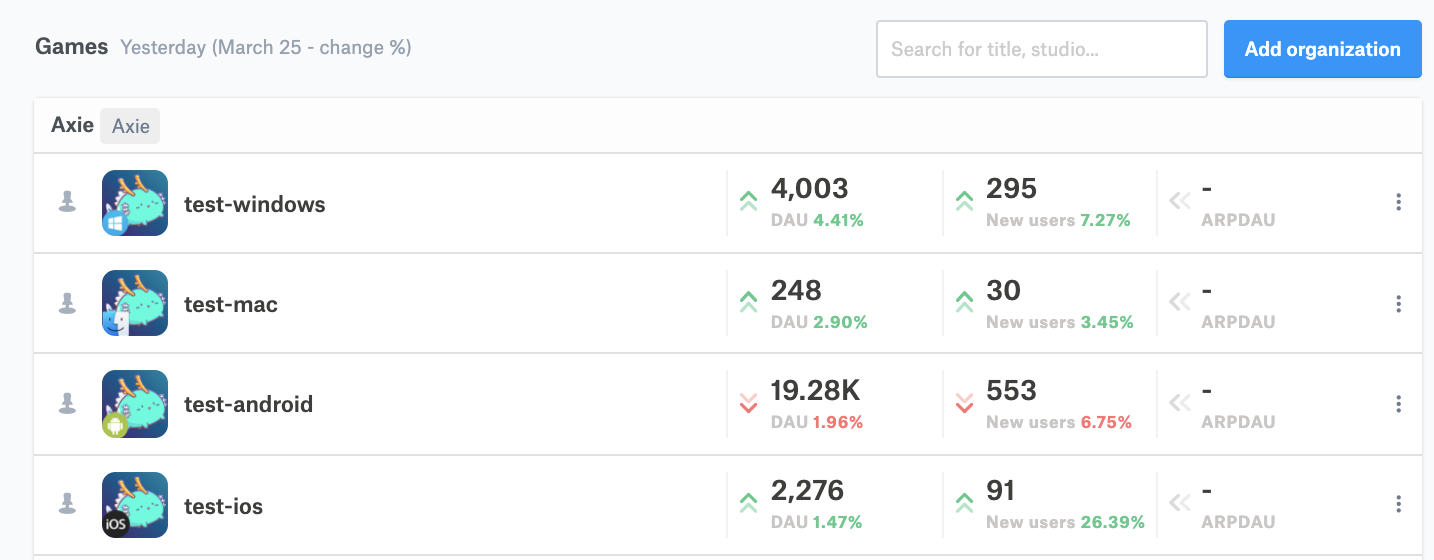The width and height of the screenshot is (1434, 560).
Task: Select the Axie studio tag
Action: [130, 126]
